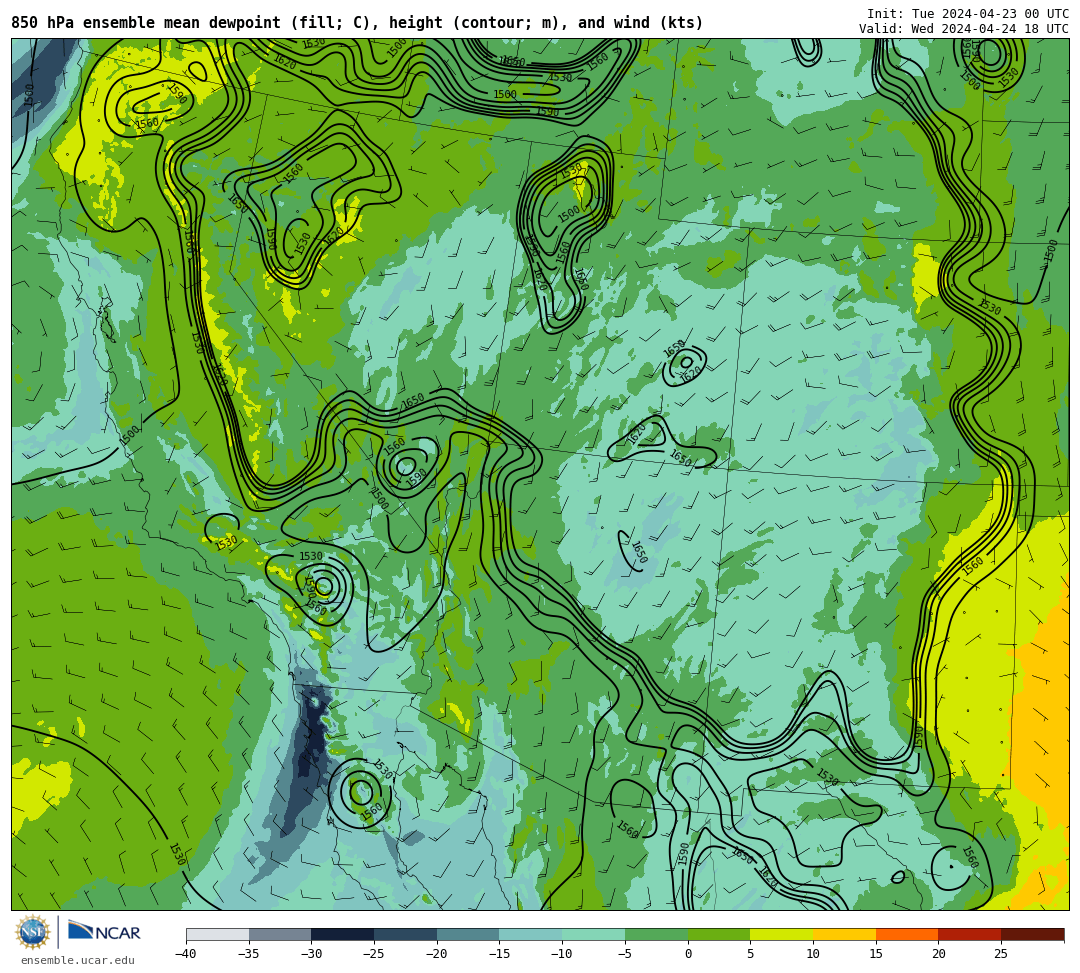Pick the olive green 0 to 5 colorbar segment
The image size is (1080, 973).
click(x=718, y=934)
